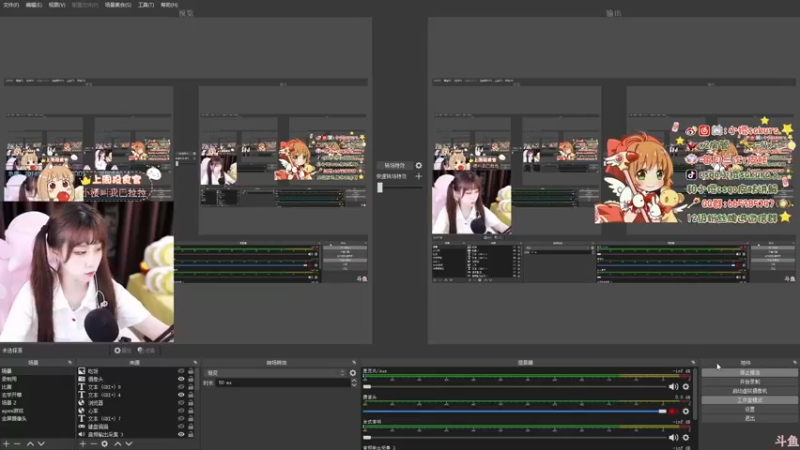The image size is (800, 450).
Task: Remove the selected source with the minus icon
Action: 93,444
